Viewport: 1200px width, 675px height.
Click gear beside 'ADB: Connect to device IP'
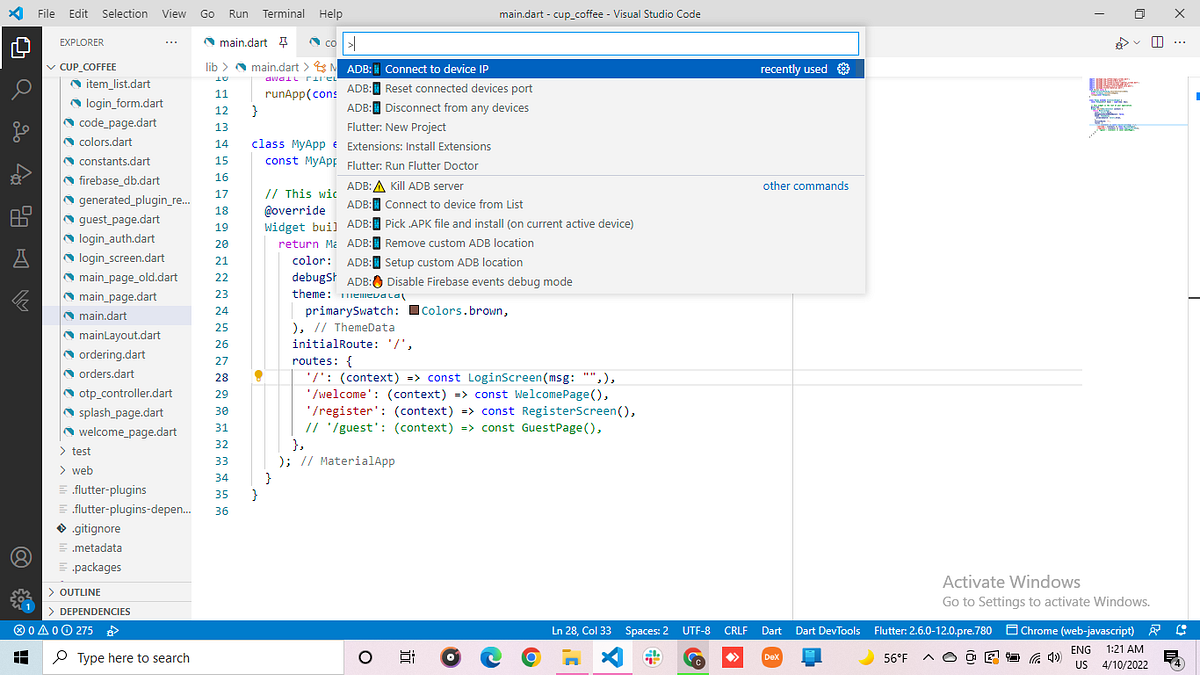[x=843, y=69]
